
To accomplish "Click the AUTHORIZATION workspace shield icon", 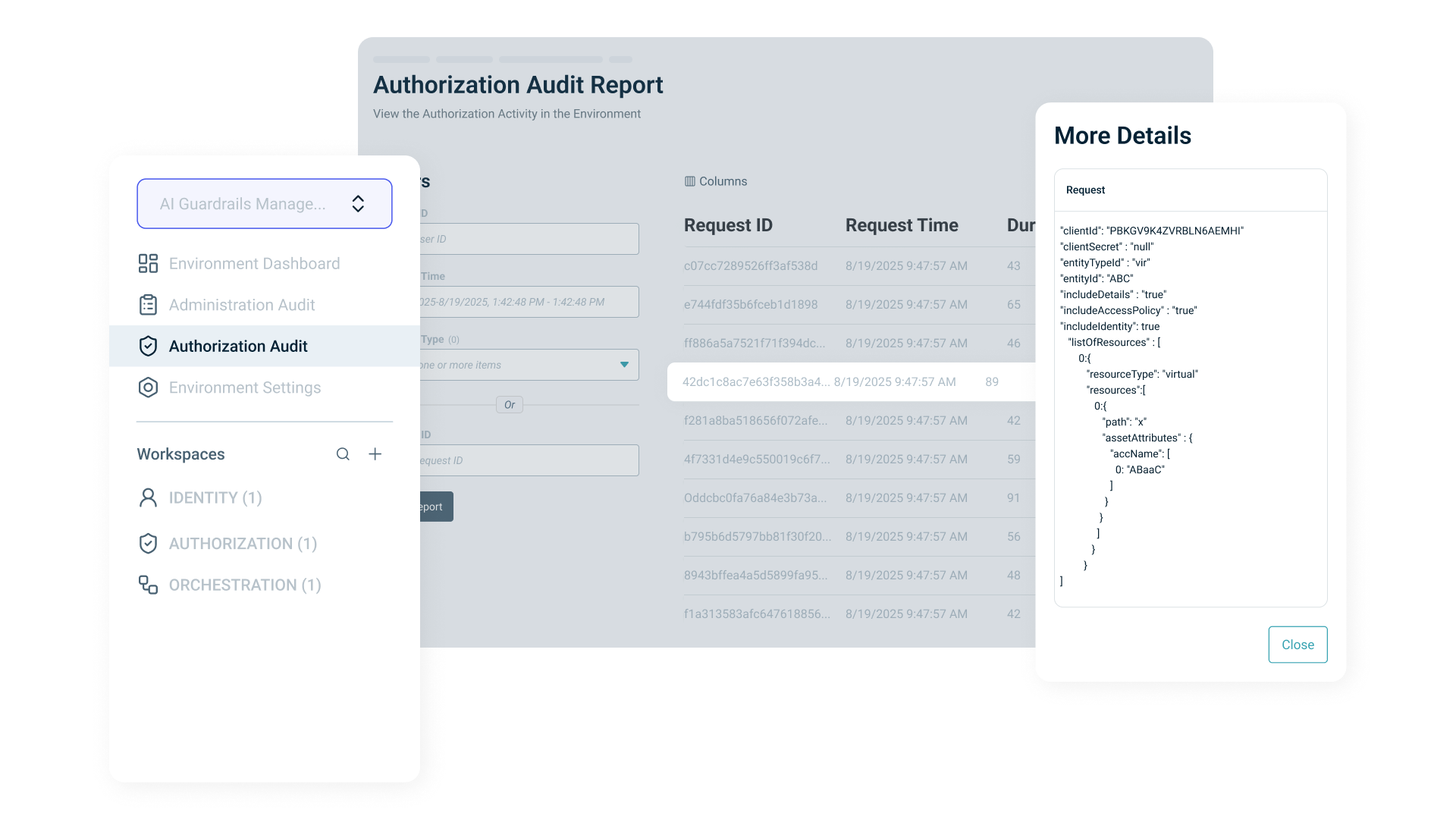I will pos(148,543).
